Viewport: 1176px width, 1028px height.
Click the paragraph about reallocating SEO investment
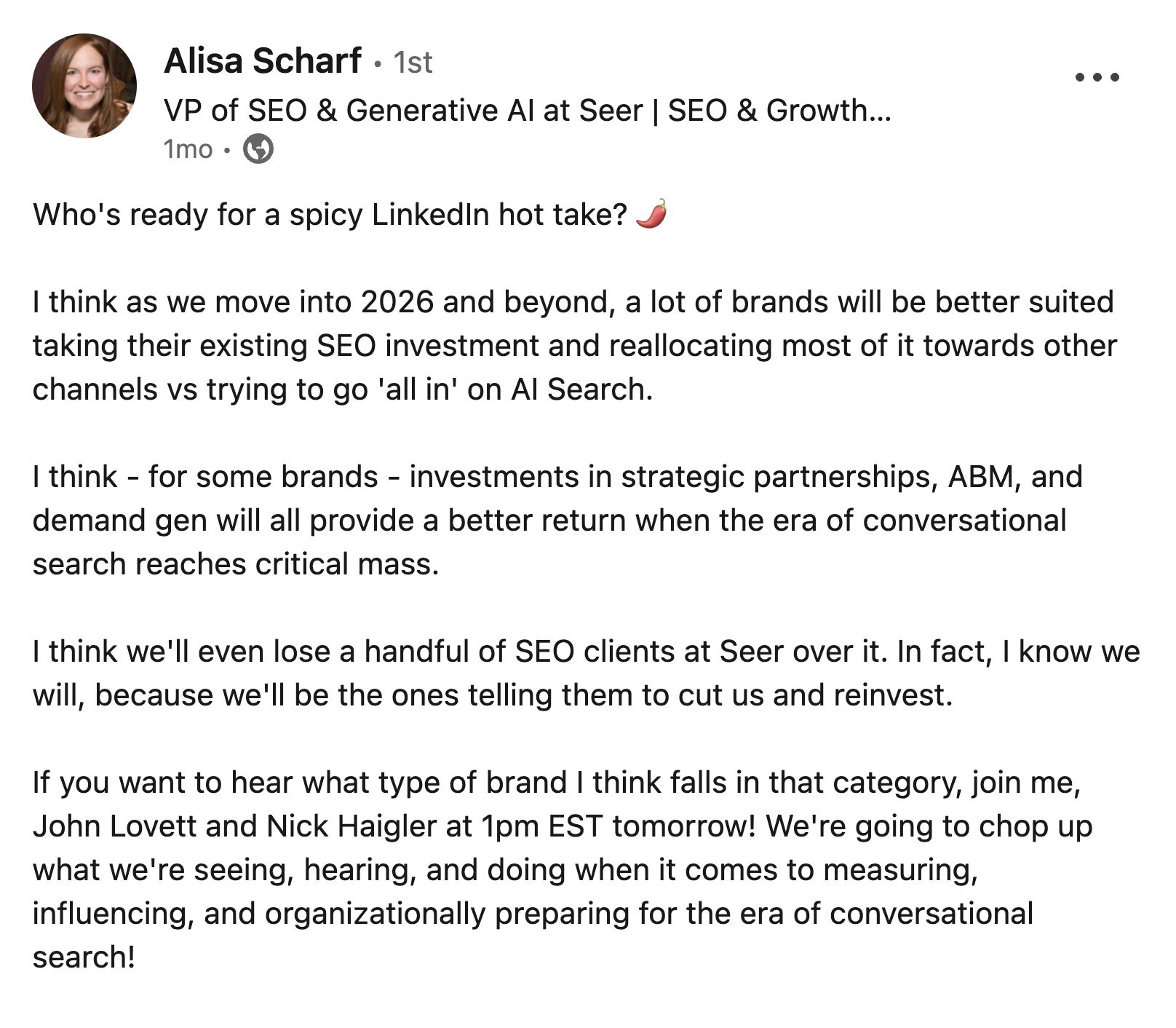coord(575,344)
